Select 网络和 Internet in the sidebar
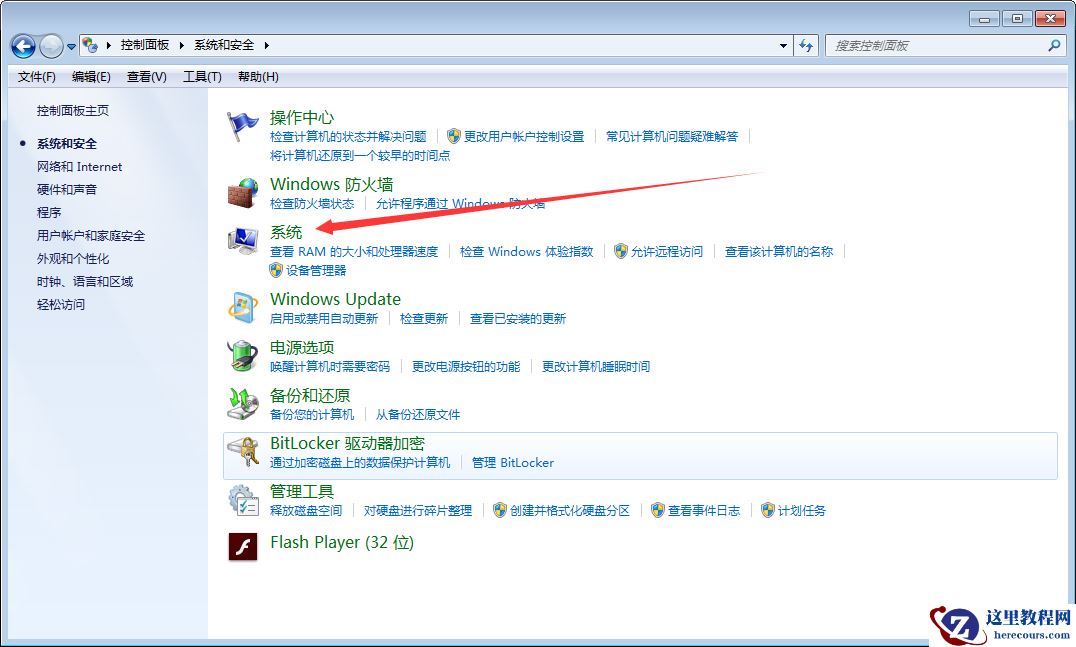Image resolution: width=1076 pixels, height=647 pixels. 80,166
